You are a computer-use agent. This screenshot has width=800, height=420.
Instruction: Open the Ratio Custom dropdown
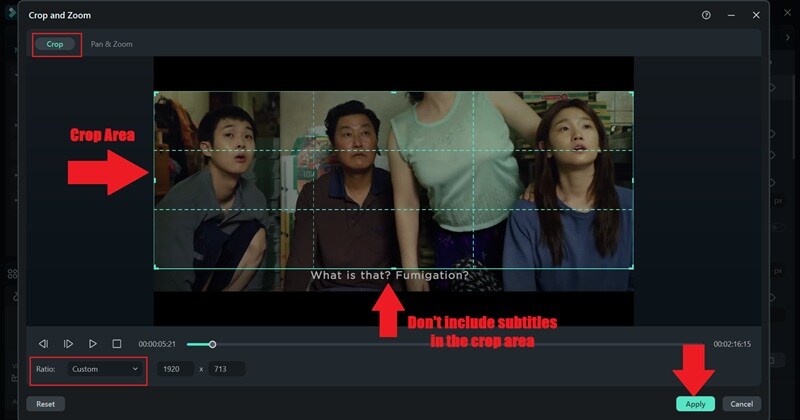[105, 369]
